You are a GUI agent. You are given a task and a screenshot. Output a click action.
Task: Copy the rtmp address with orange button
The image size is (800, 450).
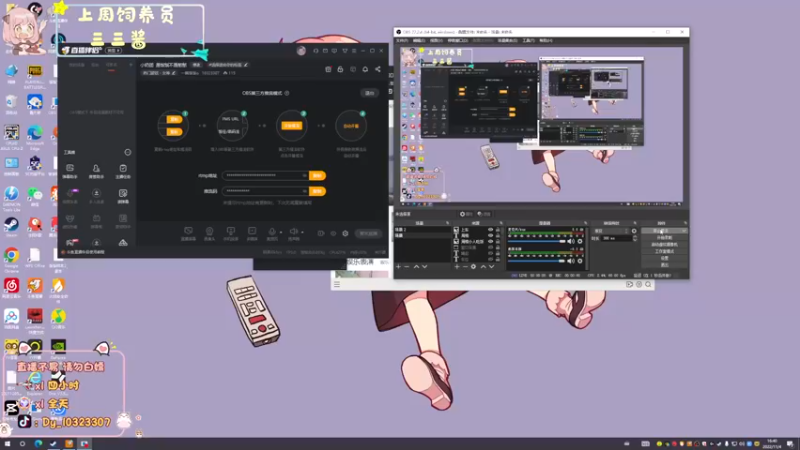[317, 176]
